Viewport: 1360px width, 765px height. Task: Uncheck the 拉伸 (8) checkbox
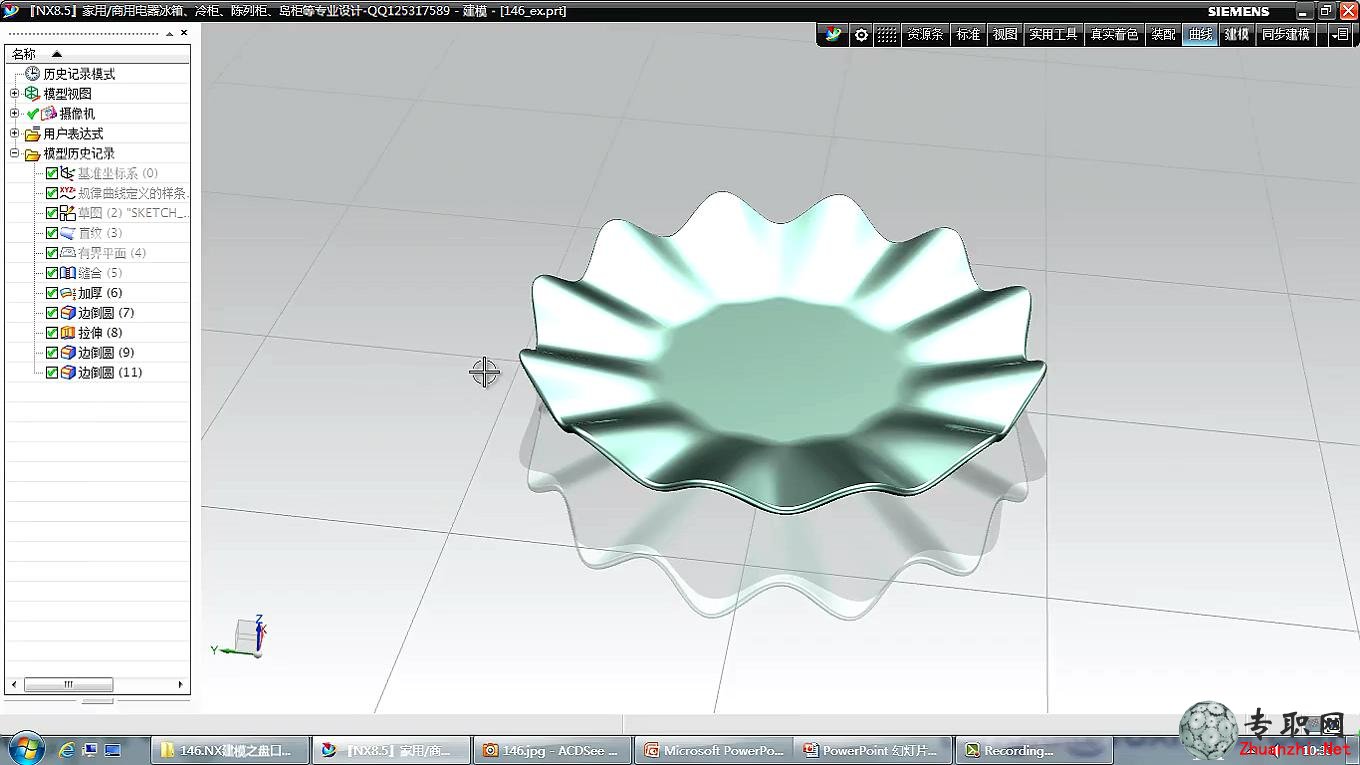pos(52,333)
